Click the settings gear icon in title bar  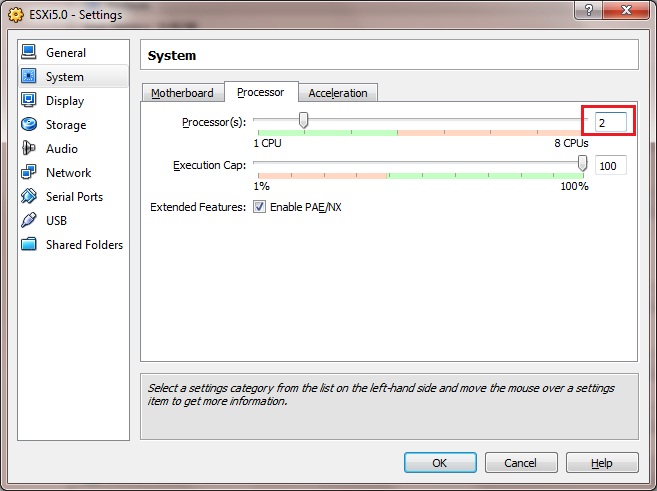pos(16,15)
